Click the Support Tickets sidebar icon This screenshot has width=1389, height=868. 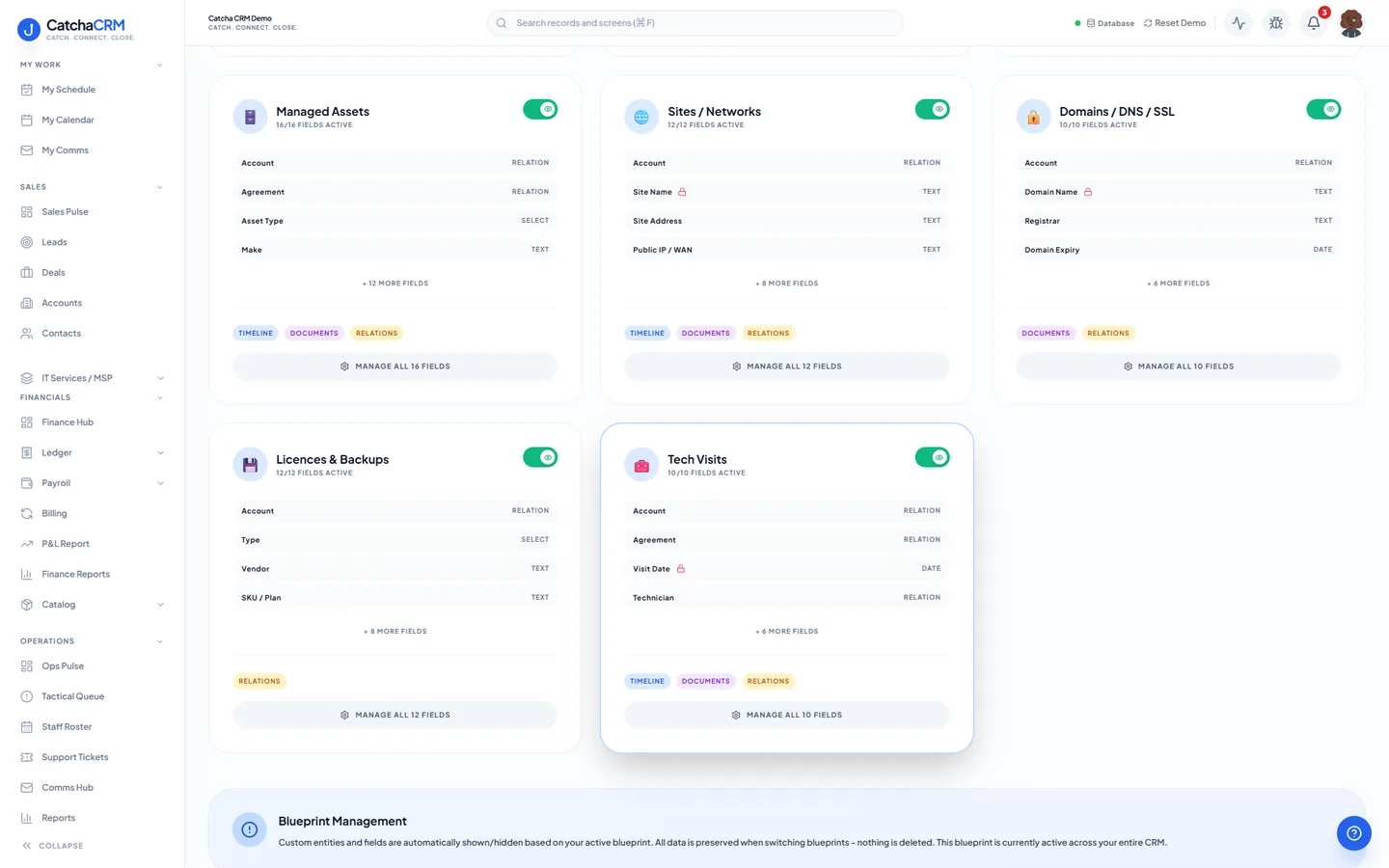(x=27, y=757)
